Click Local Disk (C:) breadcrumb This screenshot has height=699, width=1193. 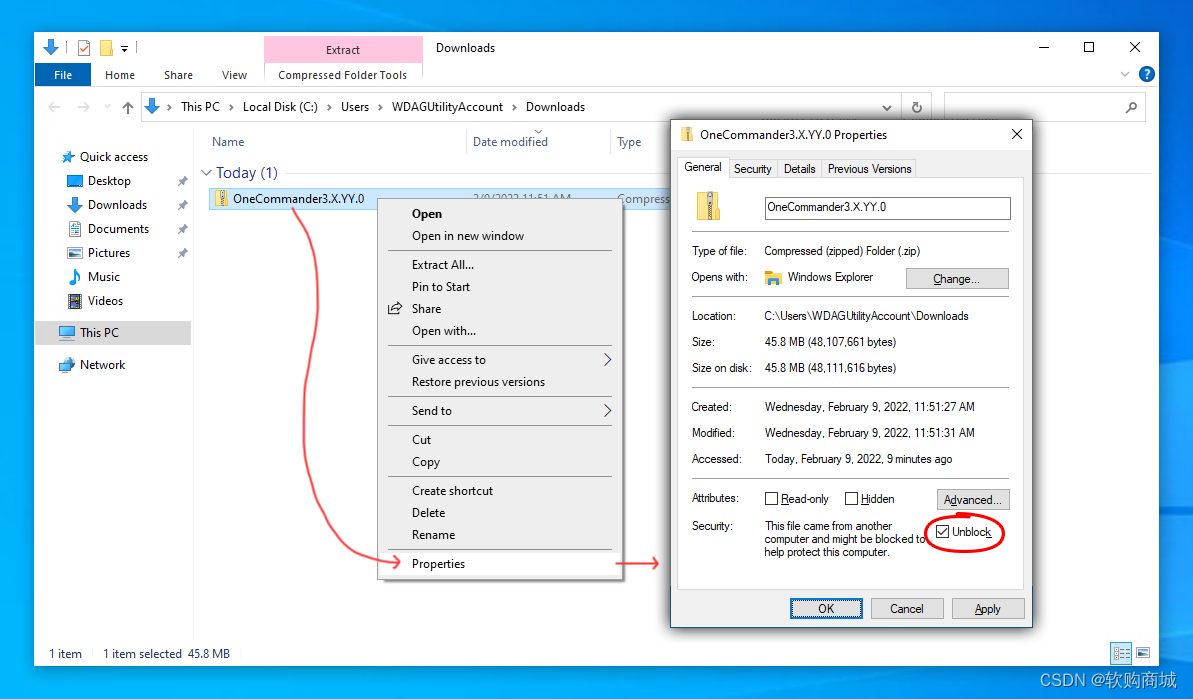coord(280,106)
